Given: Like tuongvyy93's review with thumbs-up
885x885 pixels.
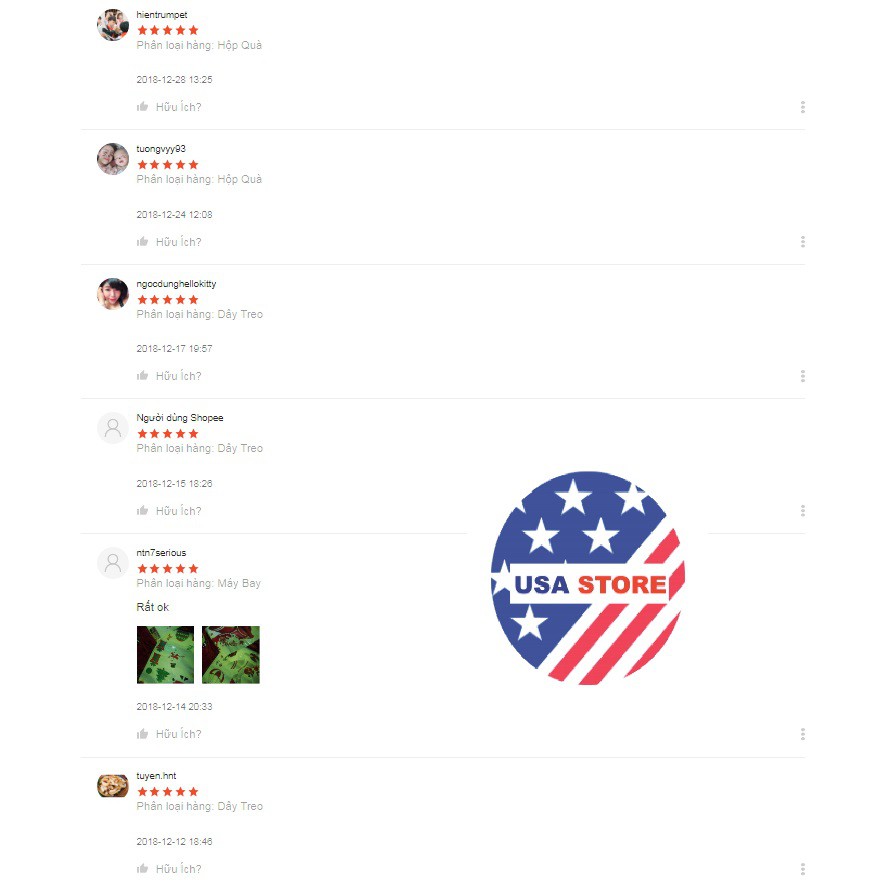Looking at the screenshot, I should (142, 241).
